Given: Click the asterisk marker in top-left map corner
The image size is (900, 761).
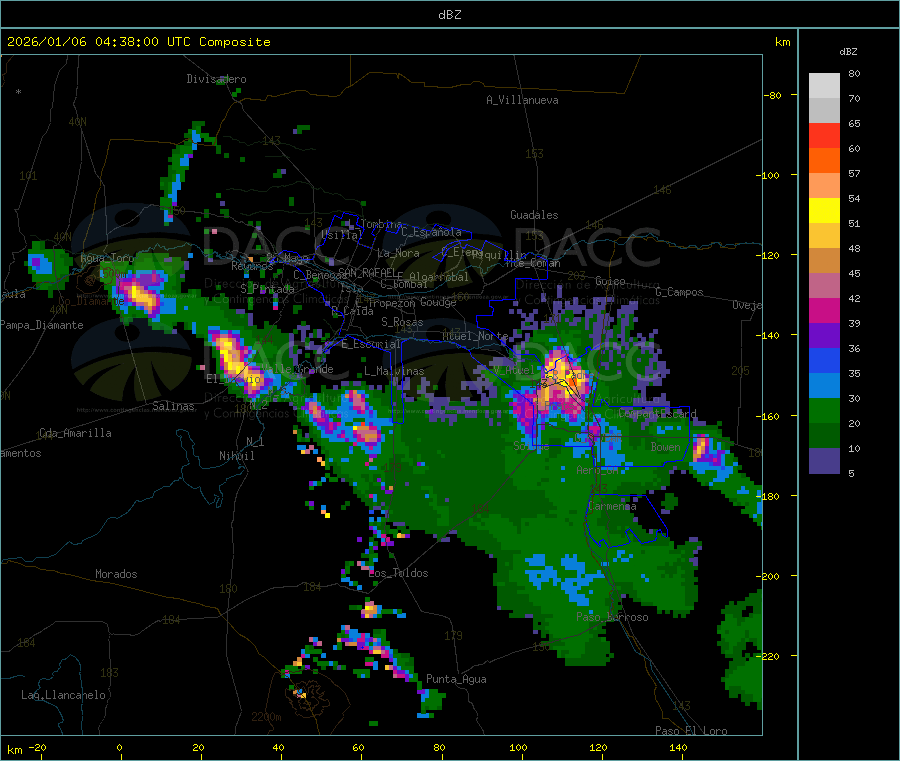Looking at the screenshot, I should tap(19, 92).
